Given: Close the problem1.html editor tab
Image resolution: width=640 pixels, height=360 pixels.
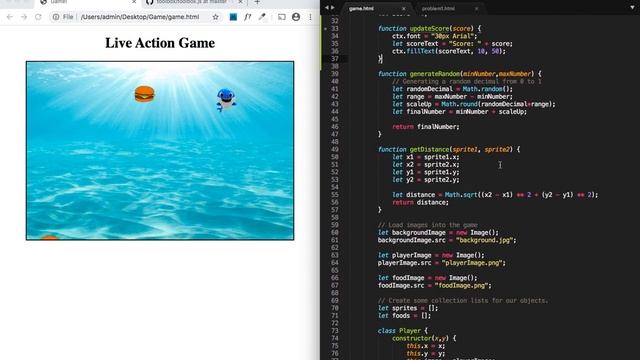Looking at the screenshot, I should pyautogui.click(x=476, y=8).
